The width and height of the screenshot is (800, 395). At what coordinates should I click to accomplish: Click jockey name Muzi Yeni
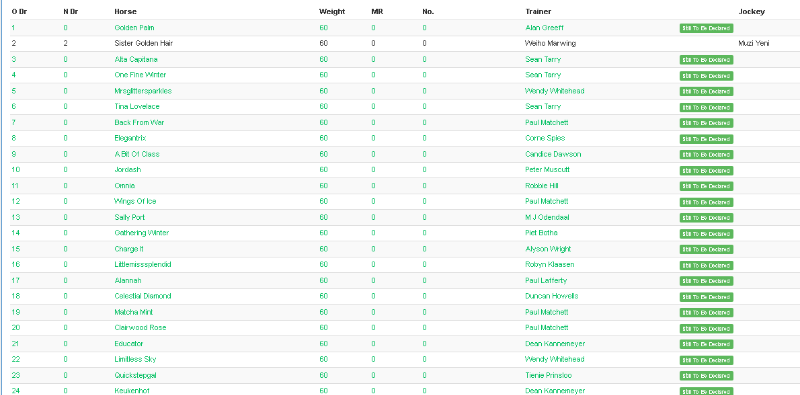(x=754, y=43)
